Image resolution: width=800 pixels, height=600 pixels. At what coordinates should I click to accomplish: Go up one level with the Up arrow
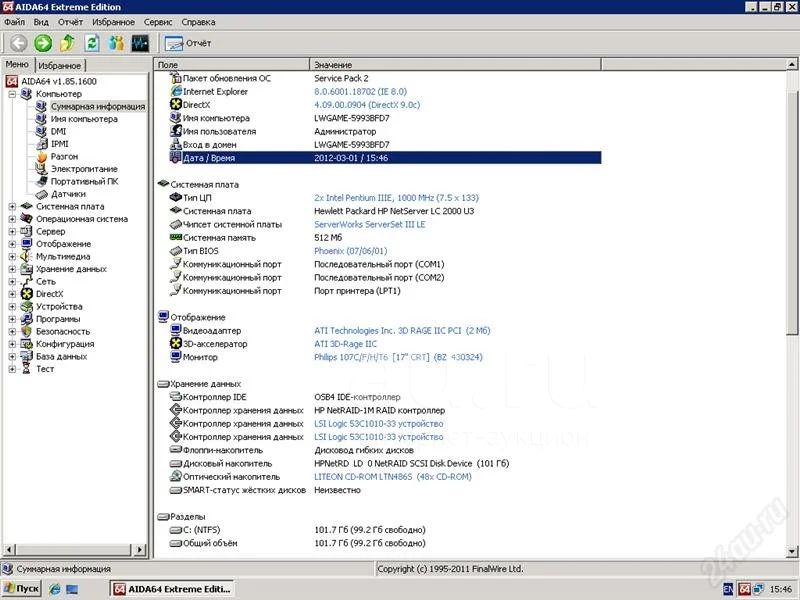(x=67, y=43)
